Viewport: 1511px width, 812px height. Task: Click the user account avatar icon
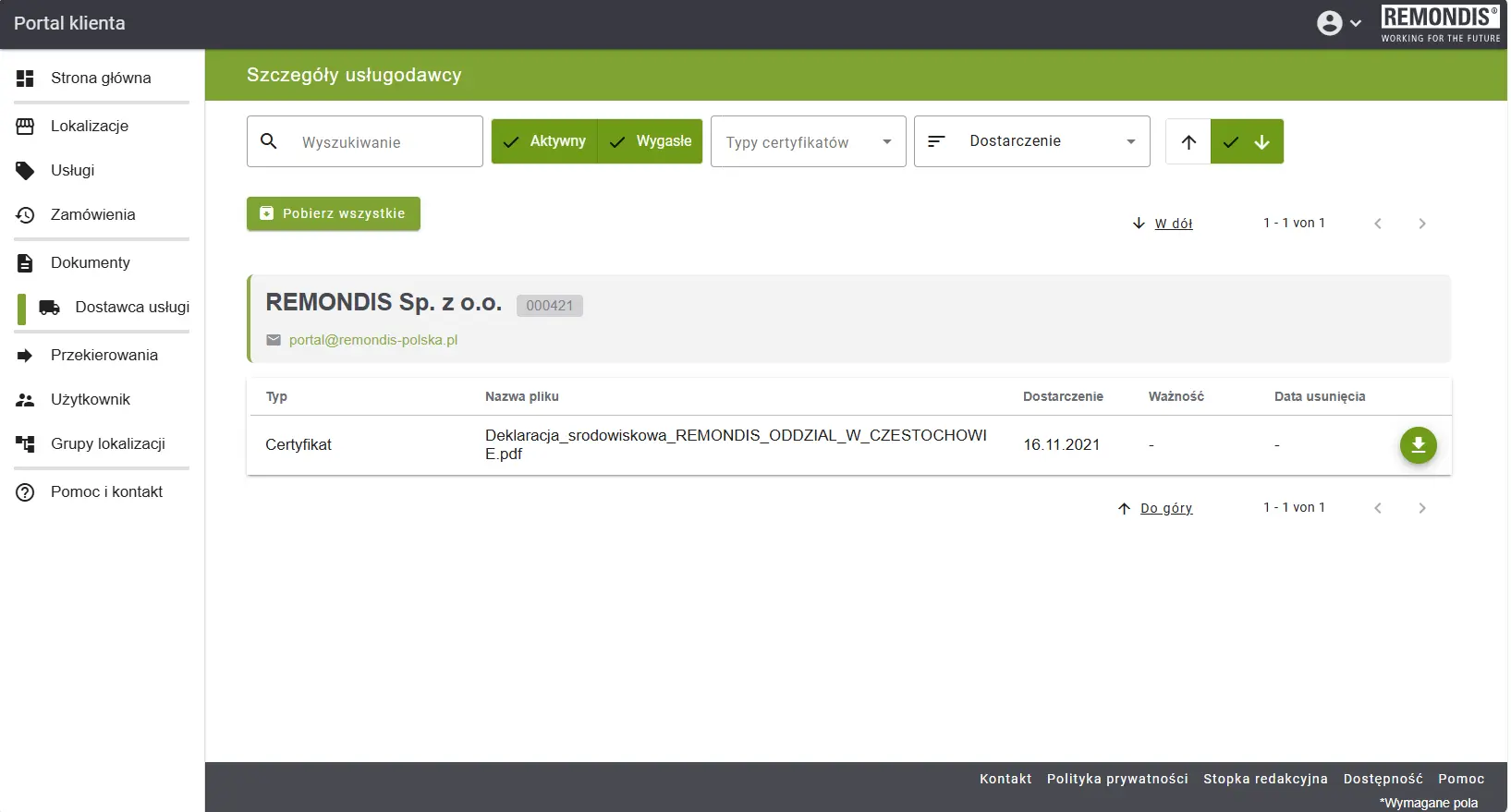pyautogui.click(x=1329, y=23)
